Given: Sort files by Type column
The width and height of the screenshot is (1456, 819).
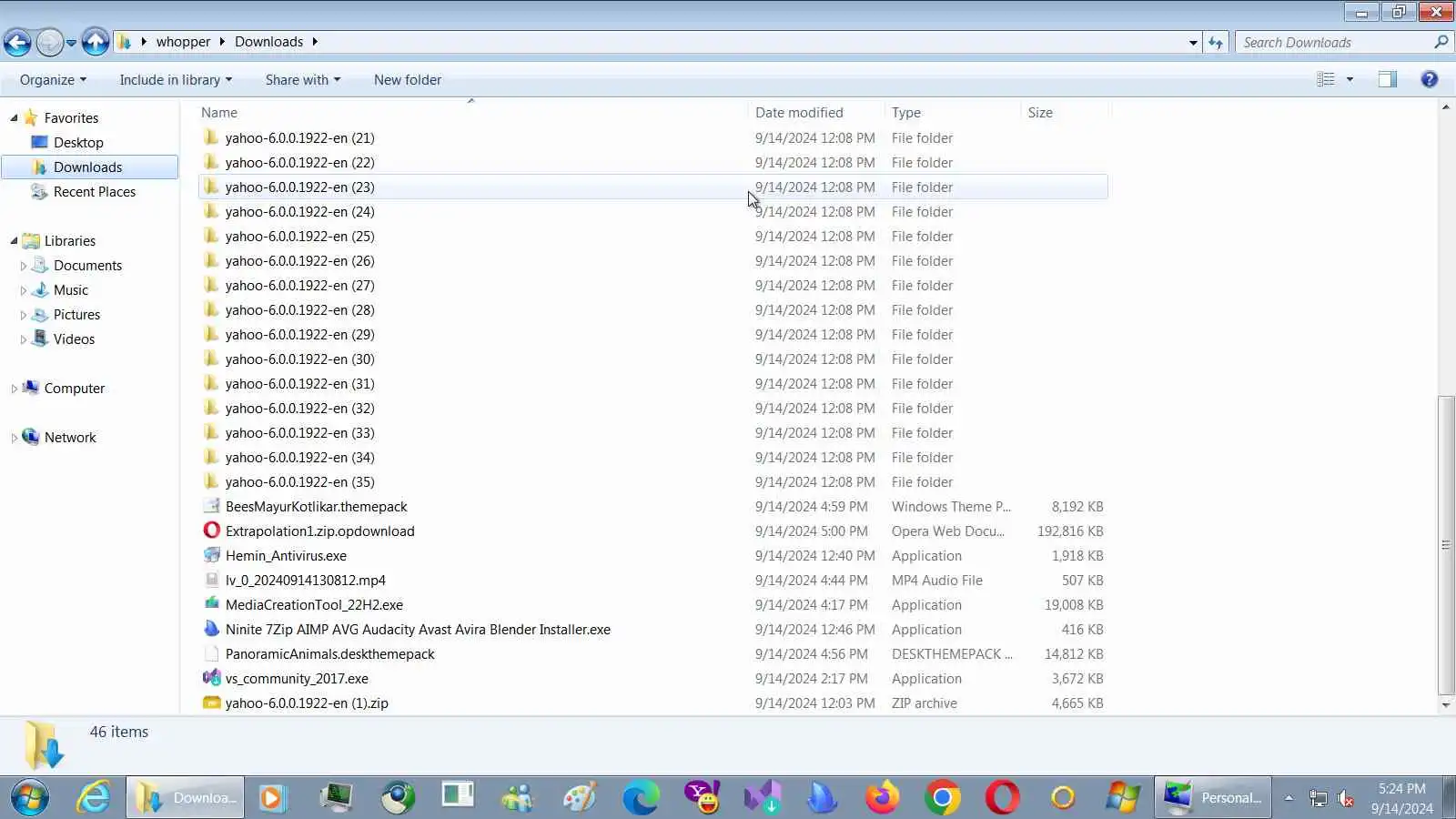Looking at the screenshot, I should (x=953, y=112).
